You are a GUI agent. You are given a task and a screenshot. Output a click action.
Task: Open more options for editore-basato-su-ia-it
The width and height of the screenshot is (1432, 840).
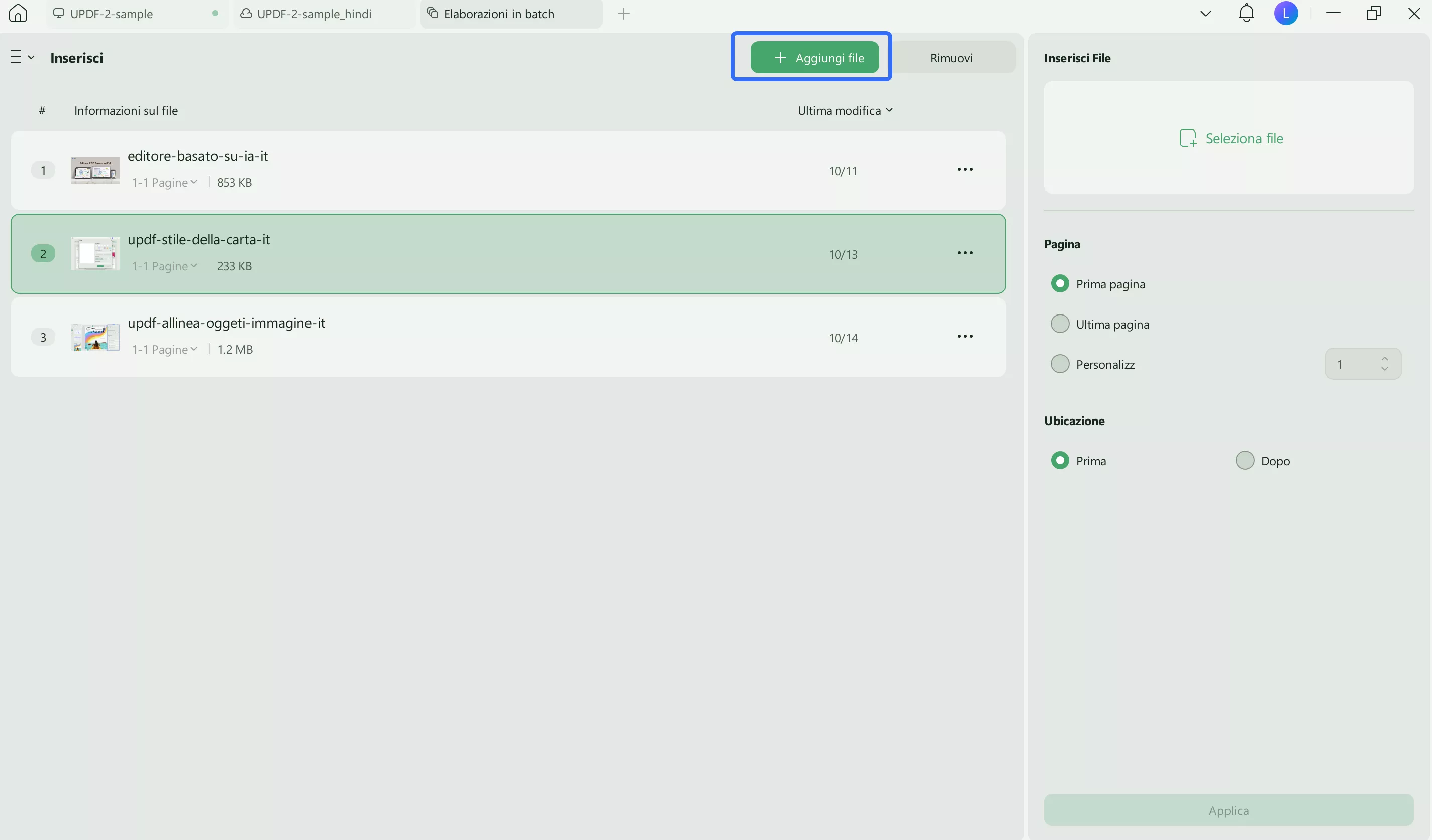pos(964,169)
